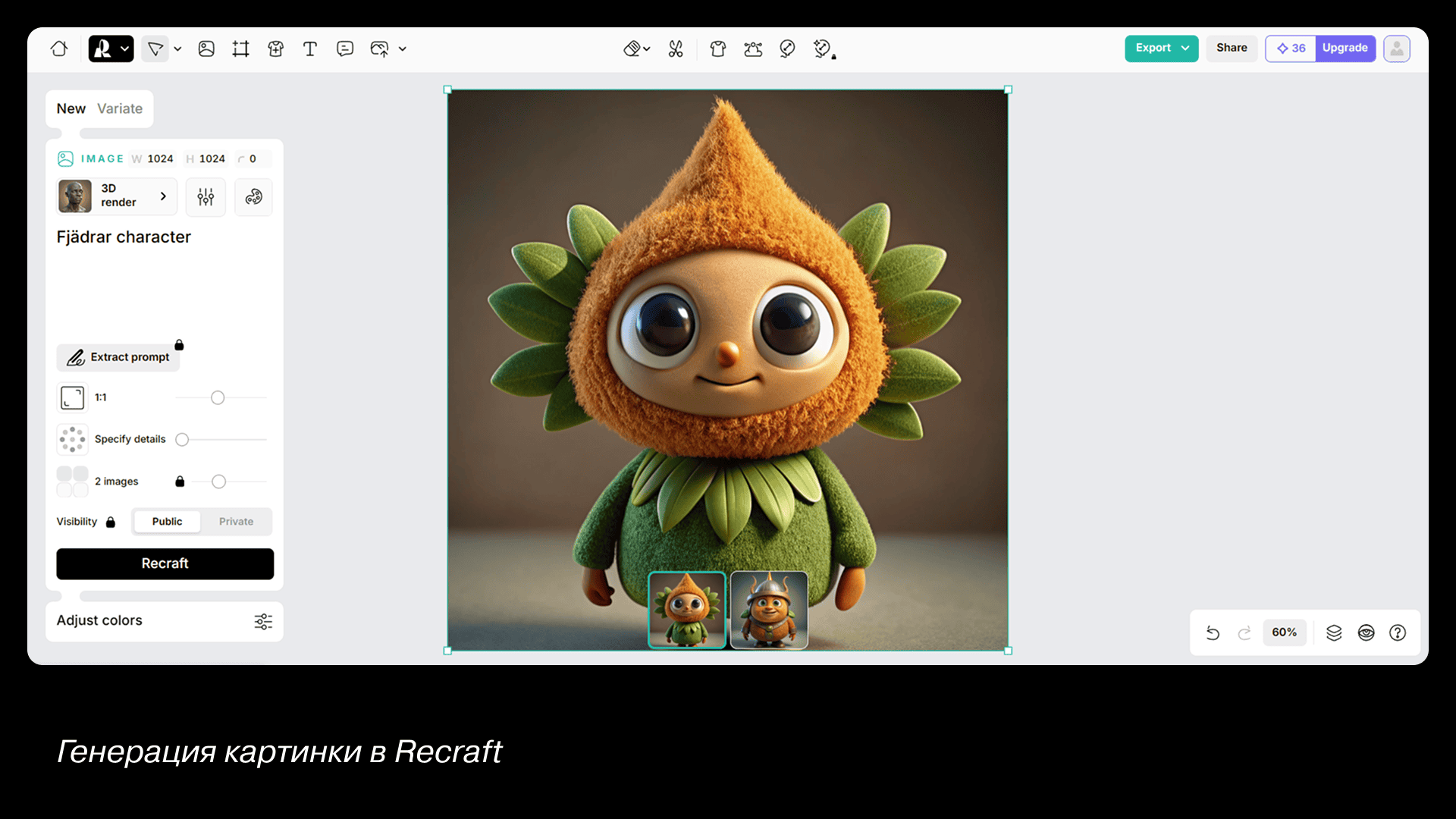The height and width of the screenshot is (819, 1456).
Task: Activate the Text tool
Action: click(x=309, y=49)
